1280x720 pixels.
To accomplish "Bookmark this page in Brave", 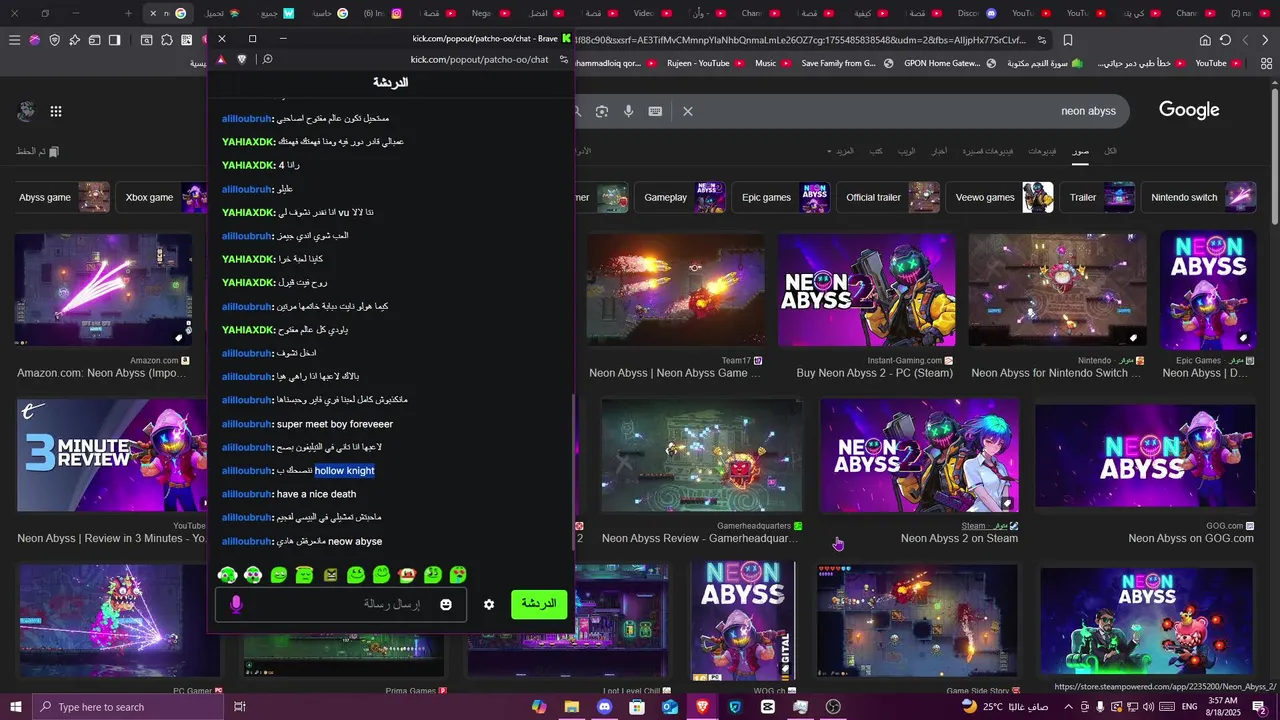I will [x=1067, y=40].
